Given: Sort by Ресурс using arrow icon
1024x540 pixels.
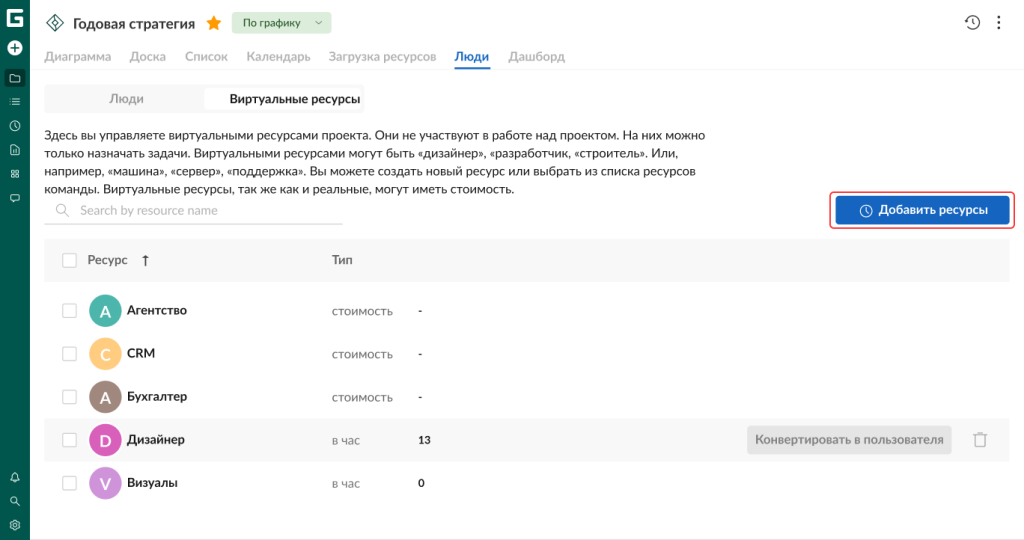Looking at the screenshot, I should pyautogui.click(x=145, y=261).
